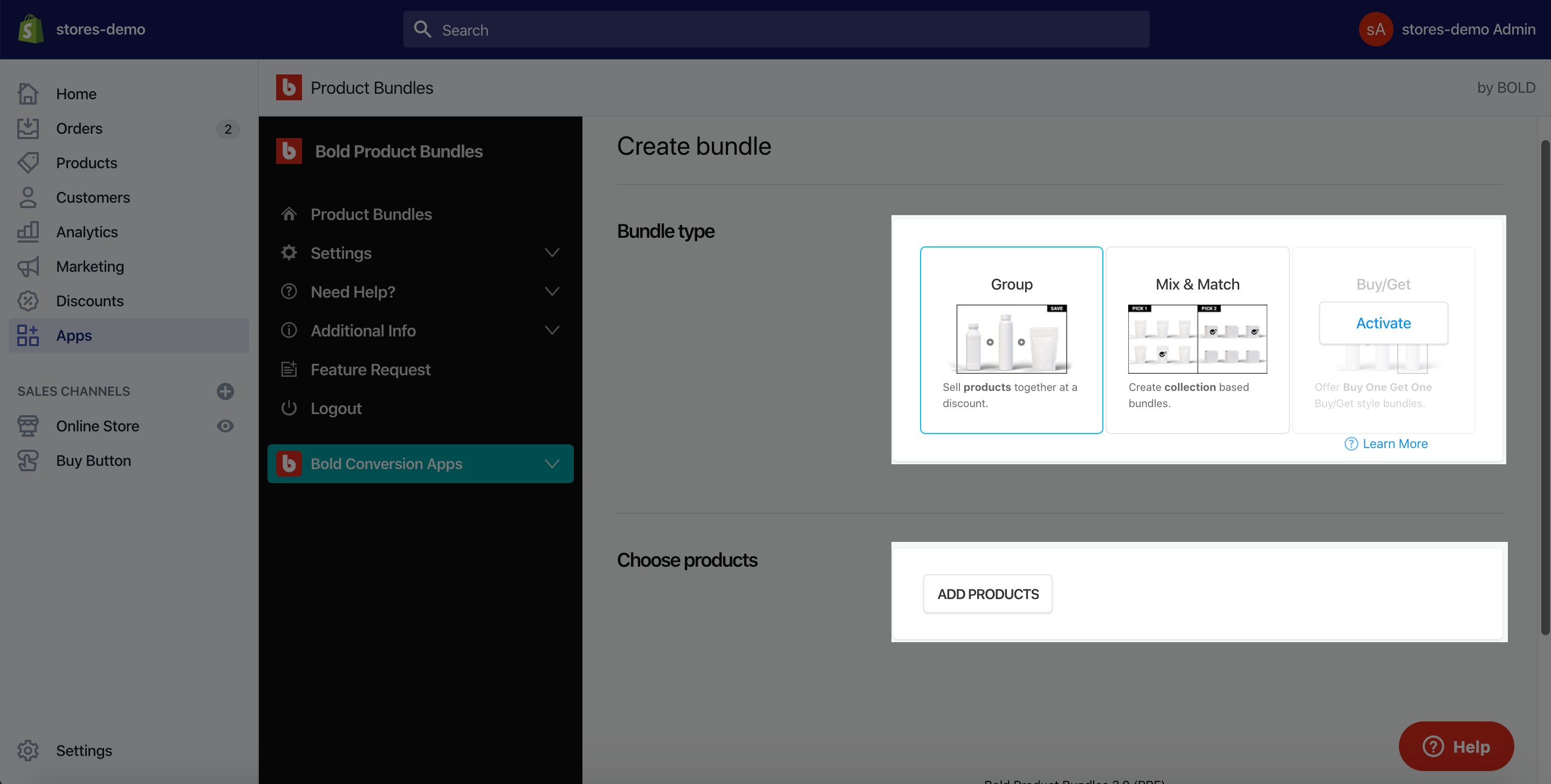
Task: Click the Bold Product Bundles logo icon
Action: [x=289, y=151]
